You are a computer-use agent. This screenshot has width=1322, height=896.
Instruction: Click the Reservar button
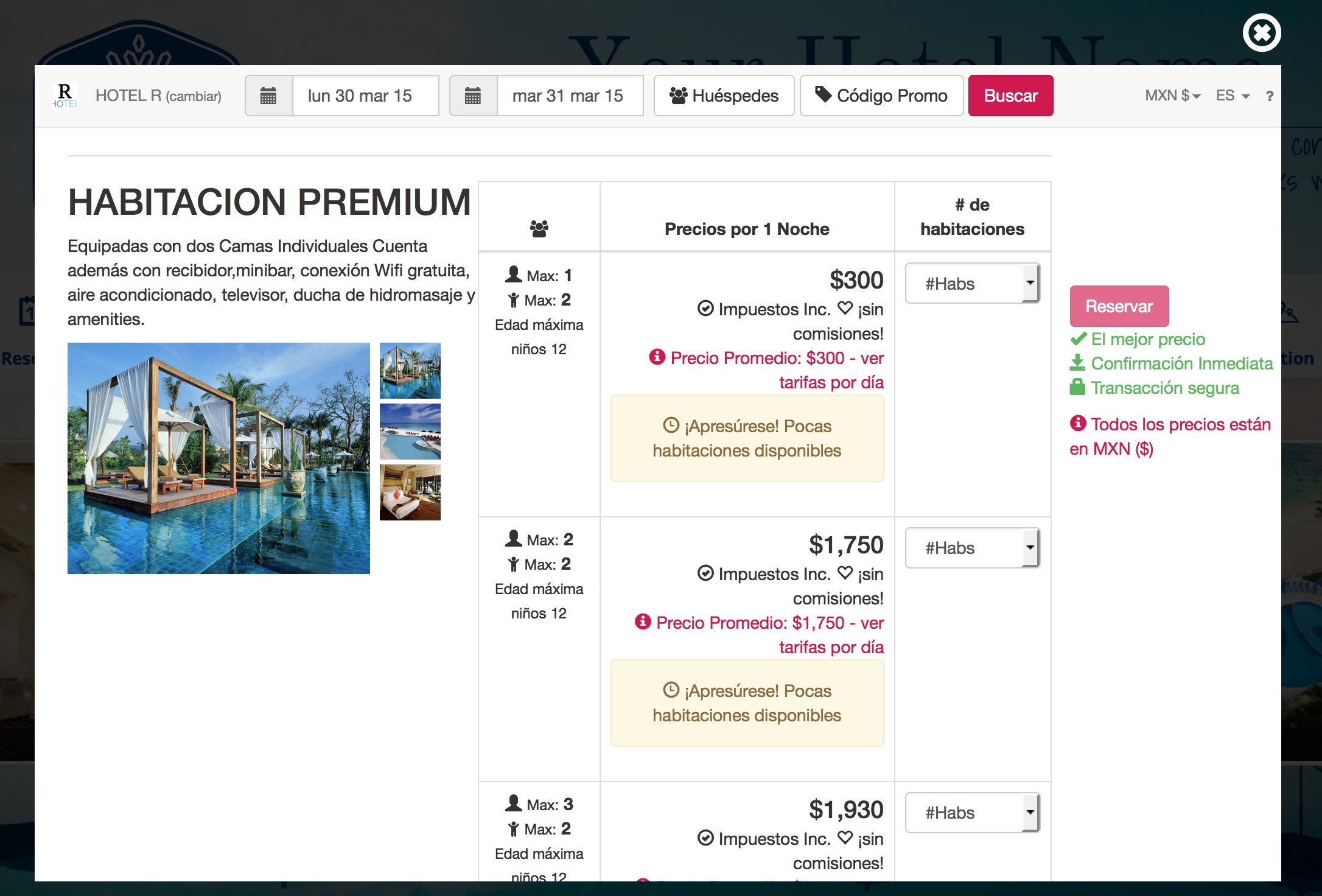point(1119,306)
